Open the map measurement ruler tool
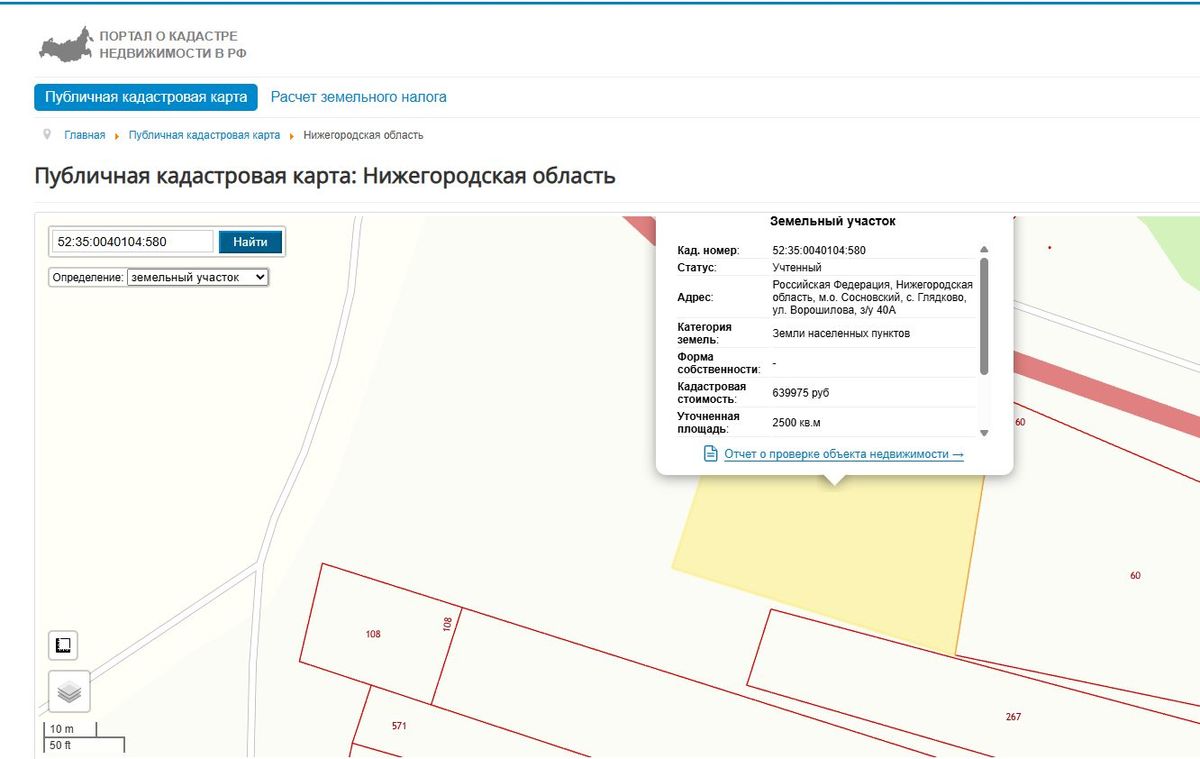The height and width of the screenshot is (759, 1200). (x=64, y=645)
